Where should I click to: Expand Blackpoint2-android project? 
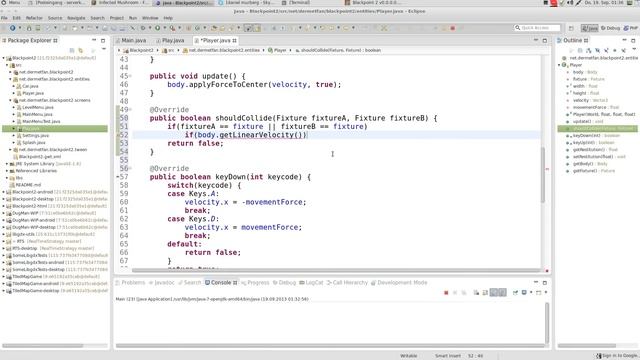4,192
